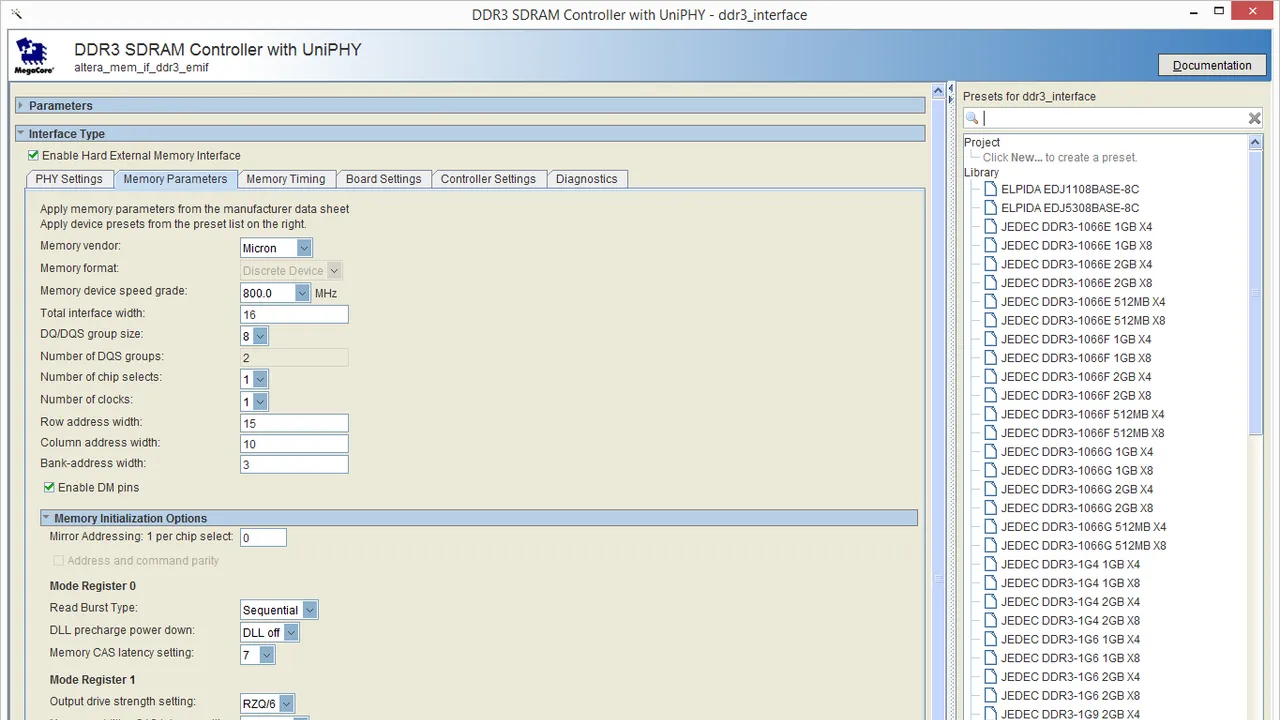
Task: Select preset JEDEC DDR3-1G4 2GB X8
Action: pyautogui.click(x=1070, y=621)
